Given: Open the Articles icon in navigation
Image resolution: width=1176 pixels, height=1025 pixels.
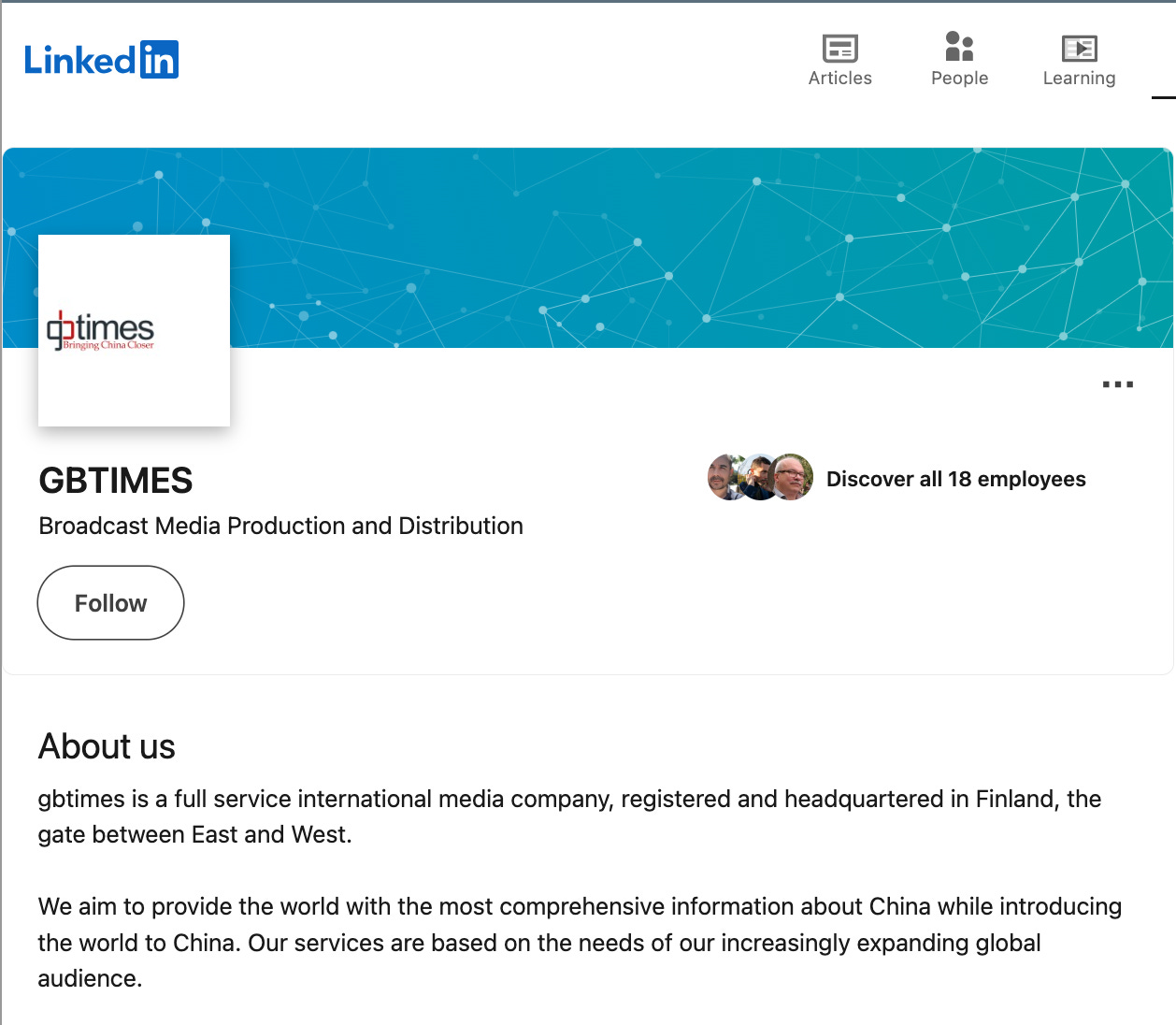Looking at the screenshot, I should pyautogui.click(x=839, y=60).
